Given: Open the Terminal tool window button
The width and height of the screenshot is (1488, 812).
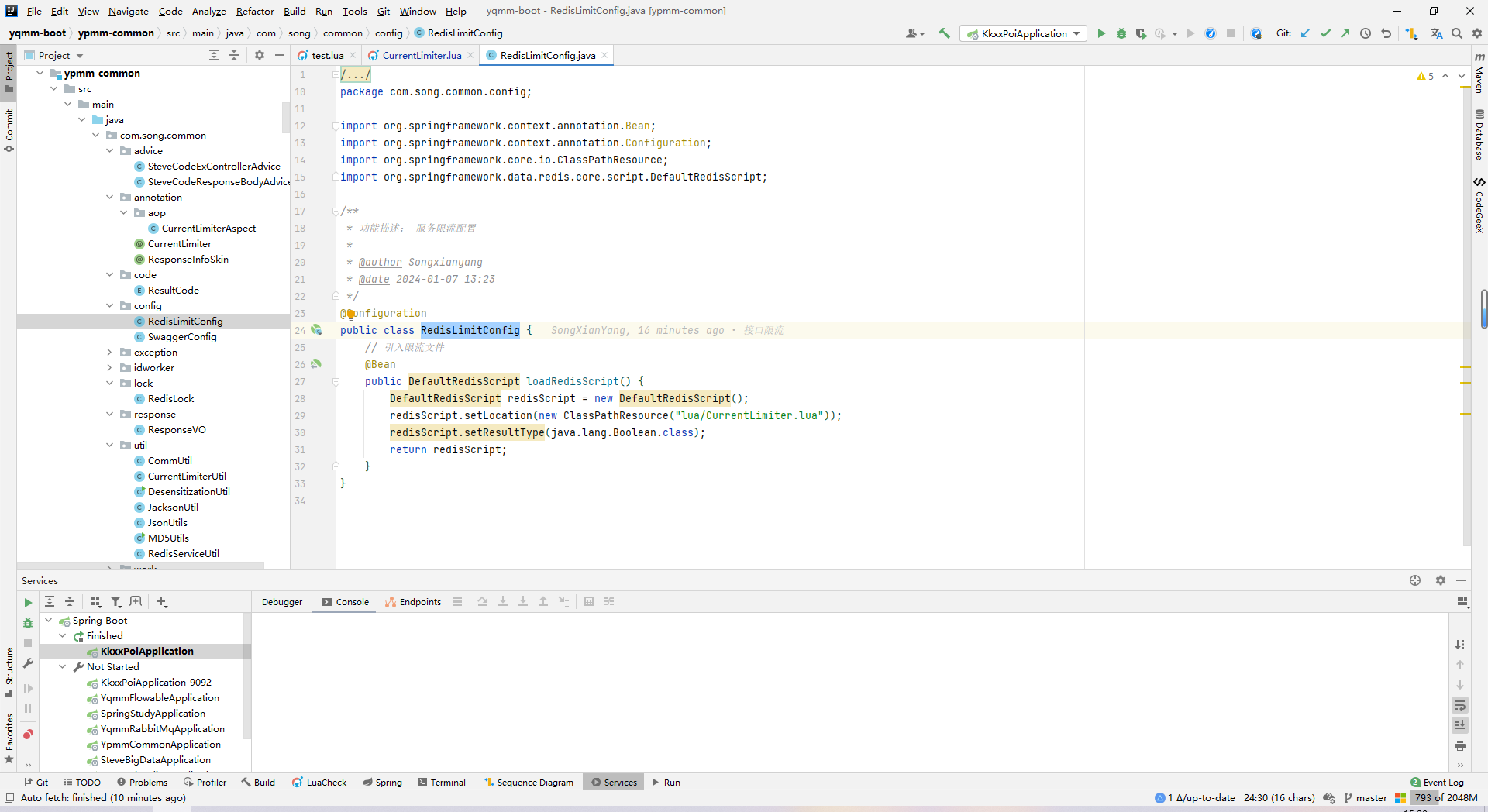Looking at the screenshot, I should click(x=442, y=783).
